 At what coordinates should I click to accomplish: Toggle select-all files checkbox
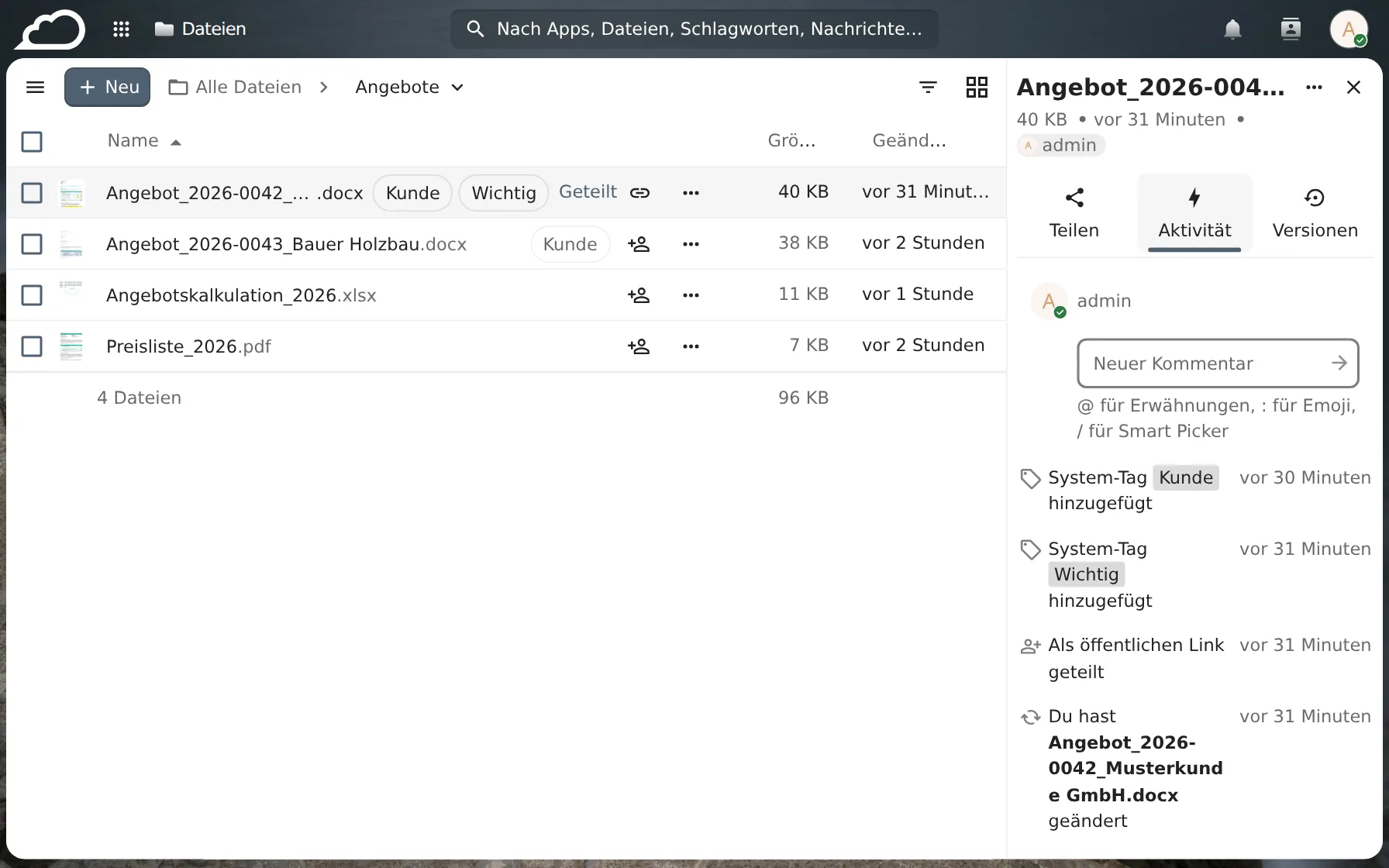point(32,142)
